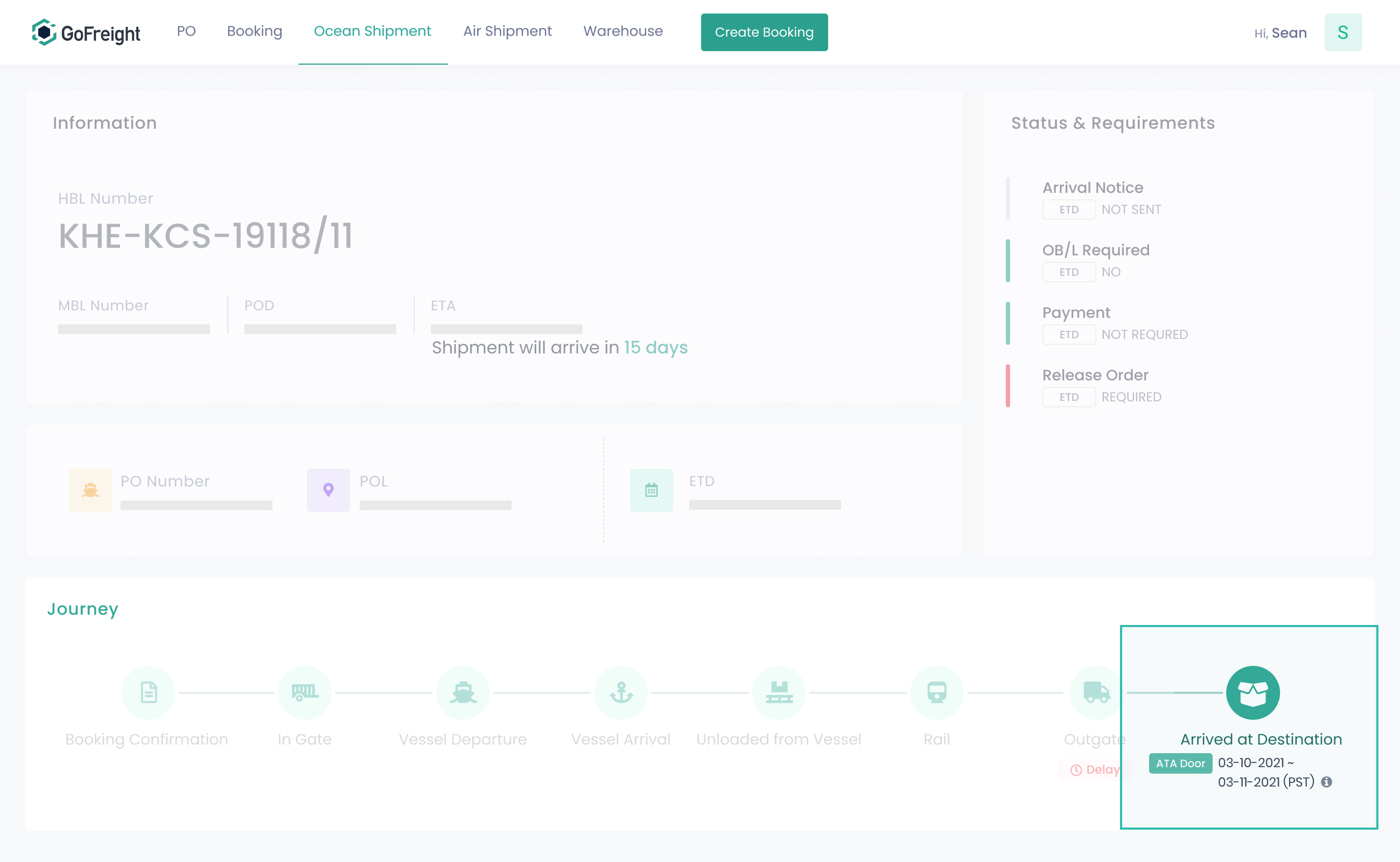Click the Booking Confirmation document icon
This screenshot has height=862, width=1400.
(x=148, y=693)
